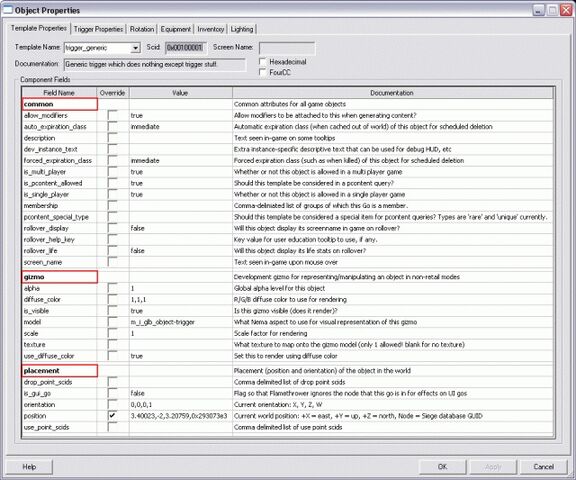Enable the FourCC checkbox

263,72
